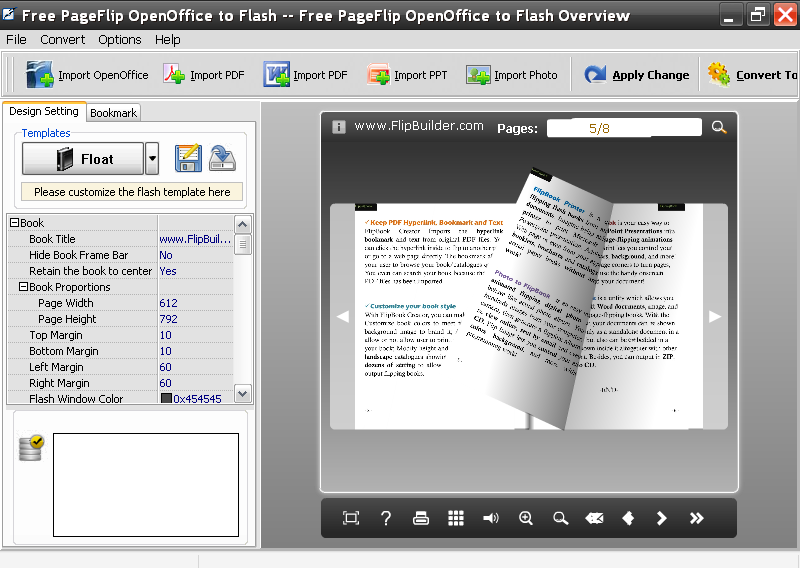Screen dimensions: 800x568
Task: Open the info icon in flipbook header
Action: [339, 127]
